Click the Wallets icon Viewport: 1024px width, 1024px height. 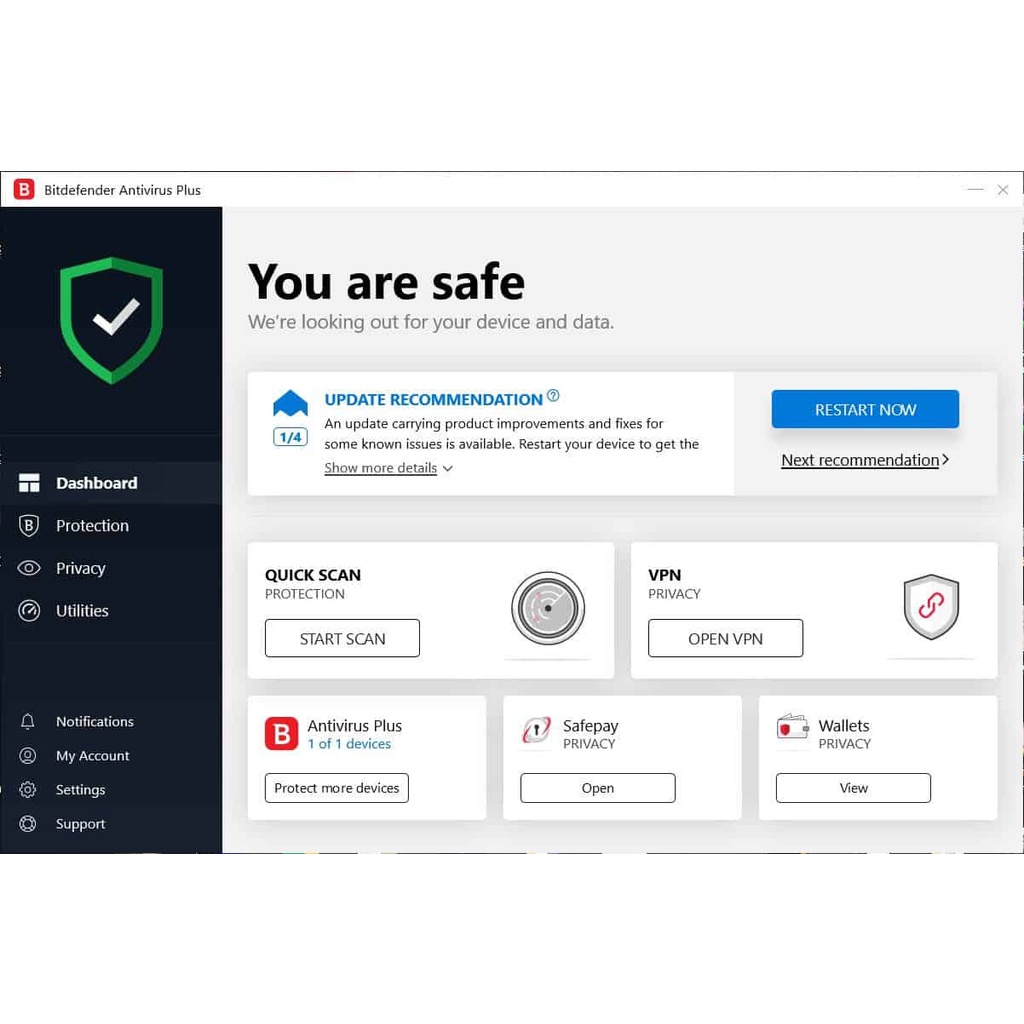793,727
